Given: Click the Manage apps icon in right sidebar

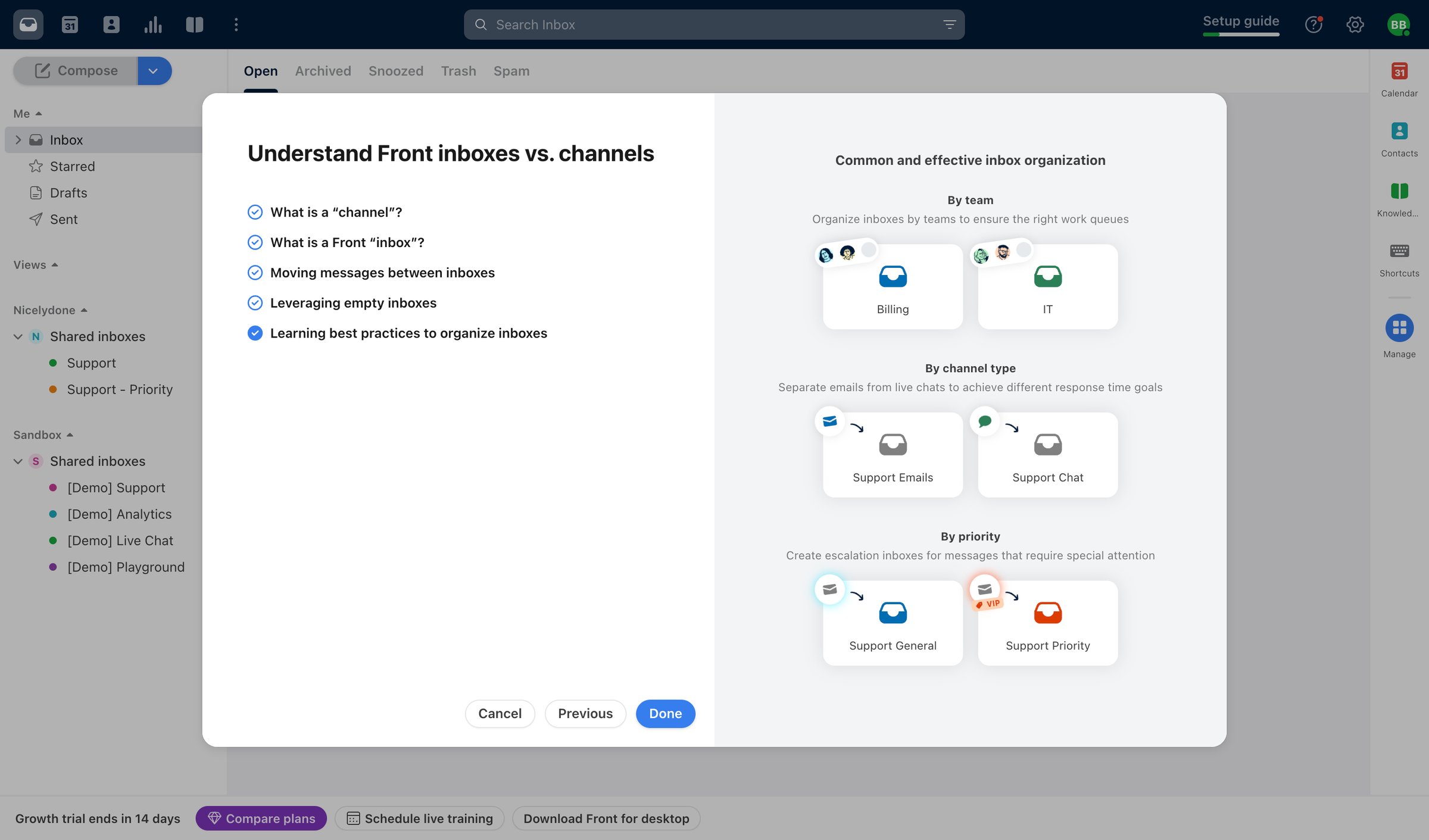Looking at the screenshot, I should click(x=1399, y=328).
